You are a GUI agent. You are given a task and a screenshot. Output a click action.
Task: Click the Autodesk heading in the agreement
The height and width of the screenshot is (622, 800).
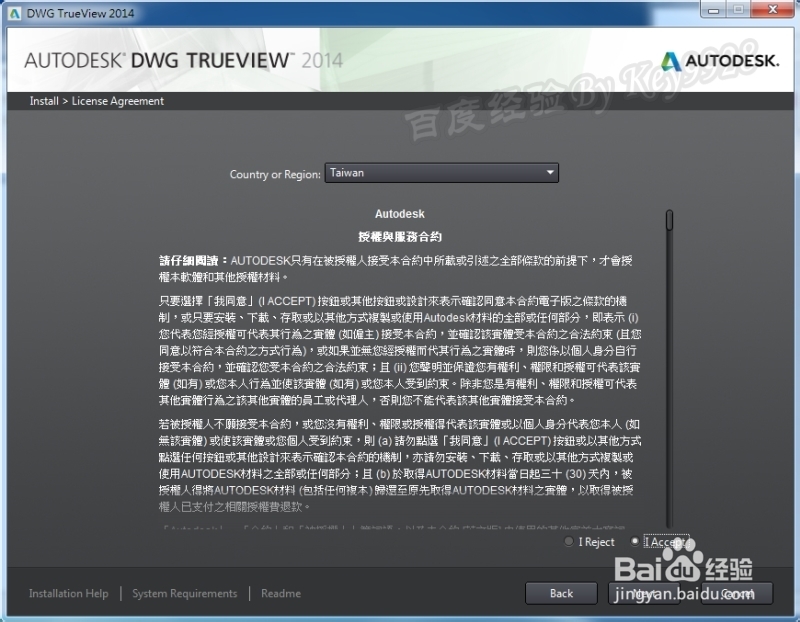[x=399, y=214]
